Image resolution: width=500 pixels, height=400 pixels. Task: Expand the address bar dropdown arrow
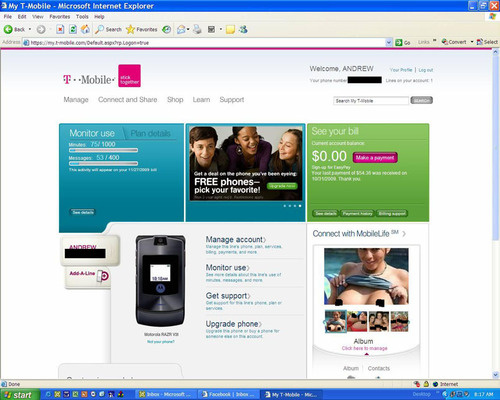pos(389,43)
